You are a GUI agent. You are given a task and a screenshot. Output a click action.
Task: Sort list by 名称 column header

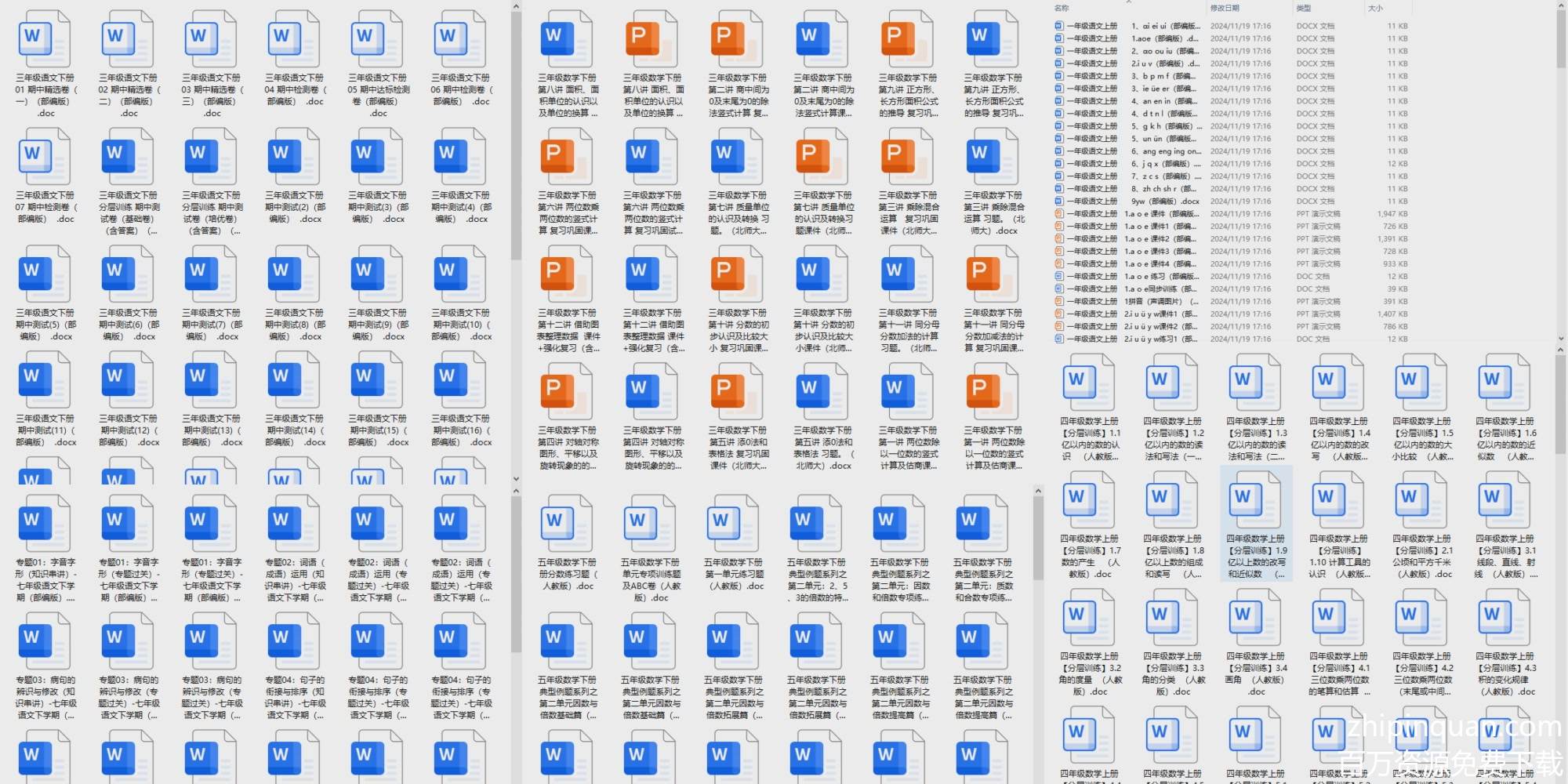pos(1062,8)
